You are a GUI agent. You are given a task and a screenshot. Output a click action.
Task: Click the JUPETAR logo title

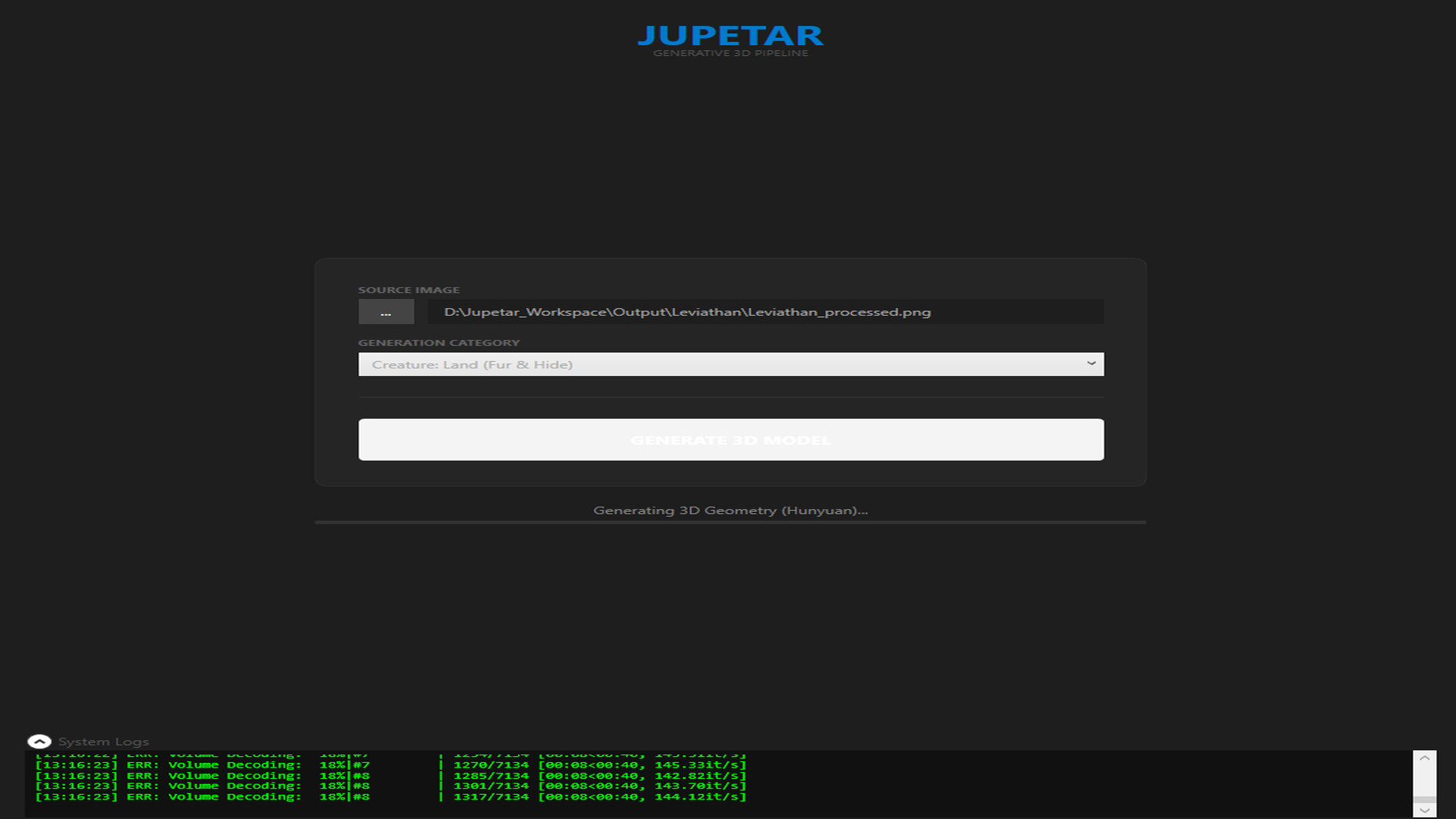pos(730,35)
